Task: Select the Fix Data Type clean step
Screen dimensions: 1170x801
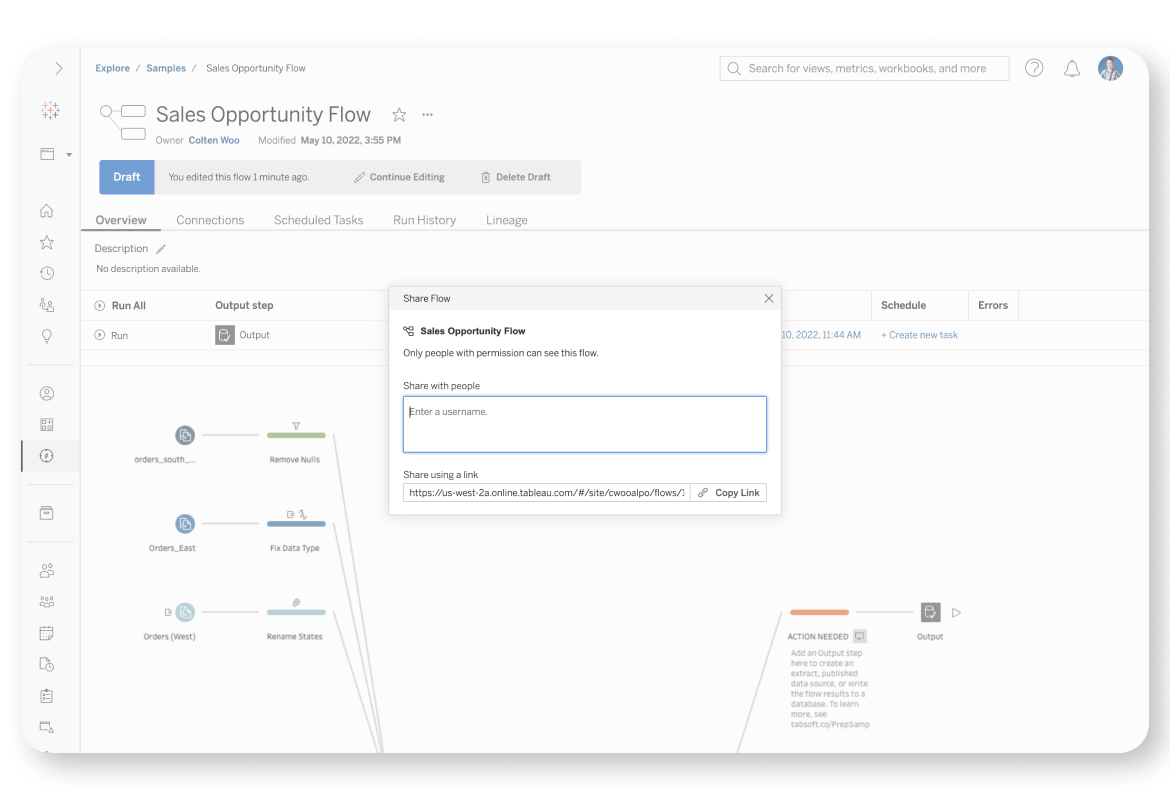Action: [x=296, y=523]
